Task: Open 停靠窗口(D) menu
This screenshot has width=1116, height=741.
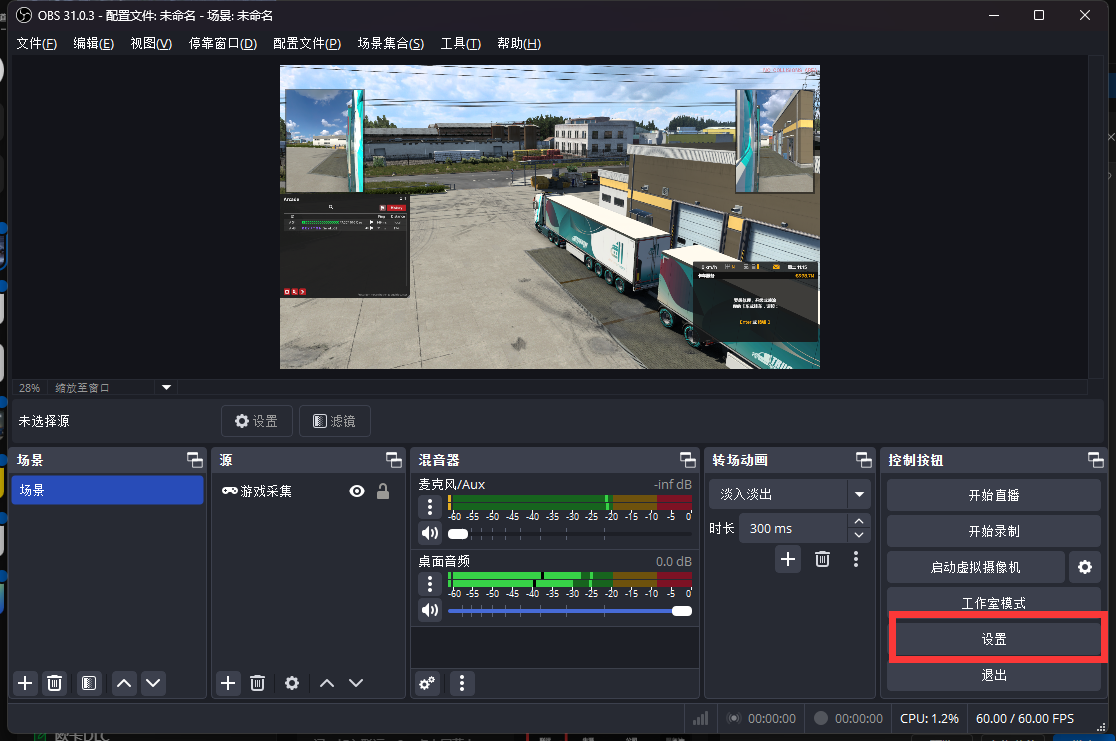Action: (x=222, y=43)
